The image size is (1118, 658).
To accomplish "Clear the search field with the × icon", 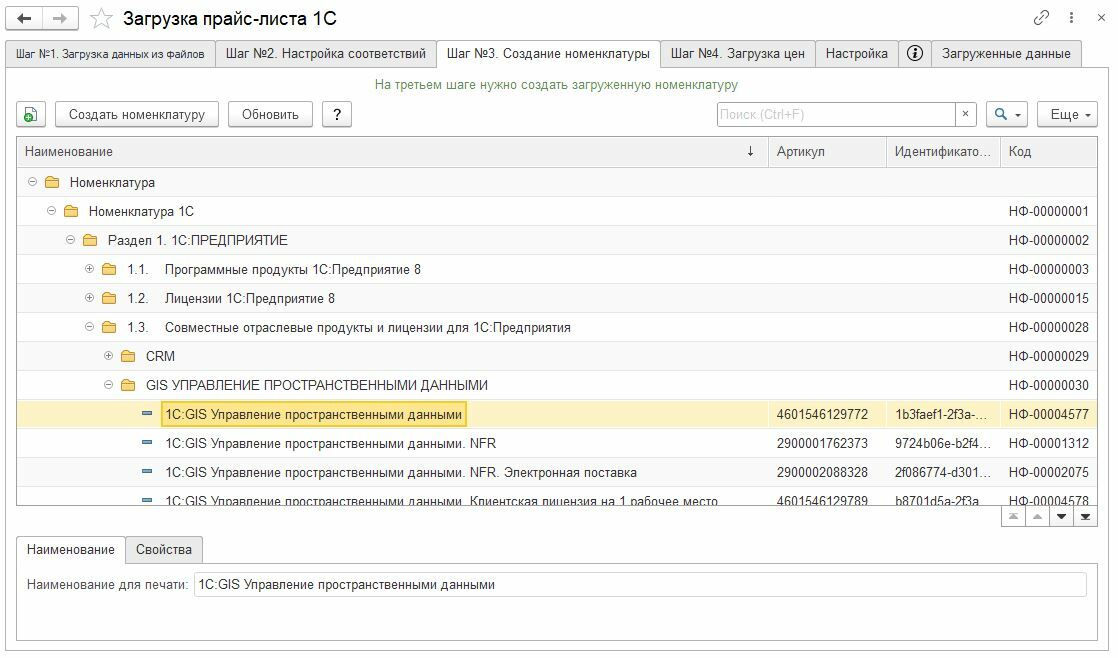I will point(964,114).
